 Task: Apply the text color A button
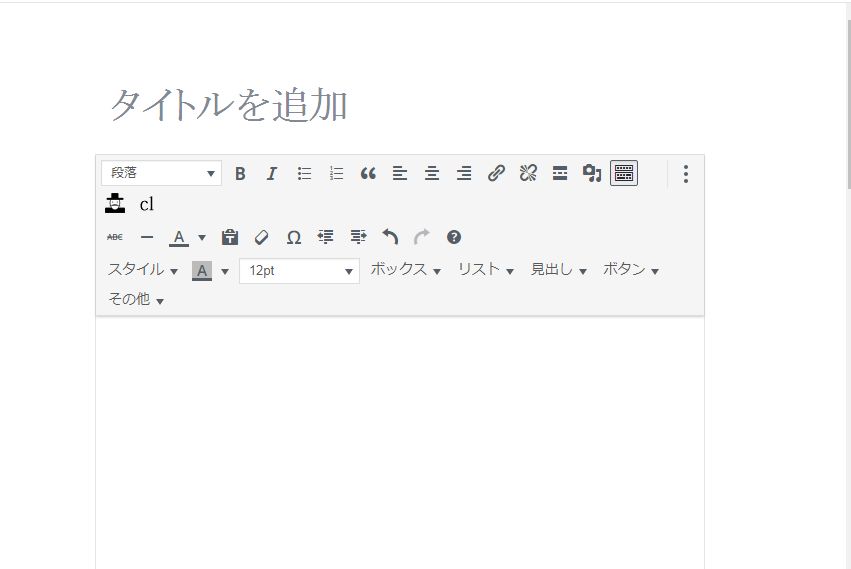click(x=179, y=238)
